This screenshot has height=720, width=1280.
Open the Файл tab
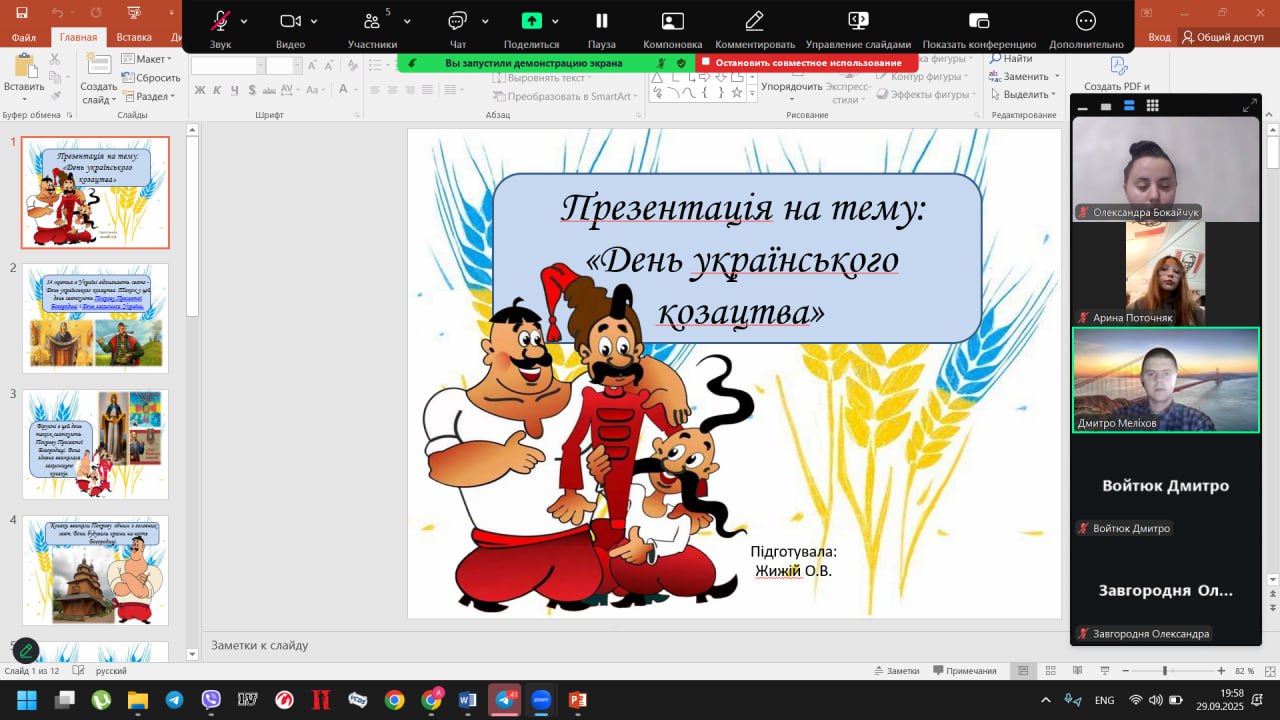coord(24,37)
